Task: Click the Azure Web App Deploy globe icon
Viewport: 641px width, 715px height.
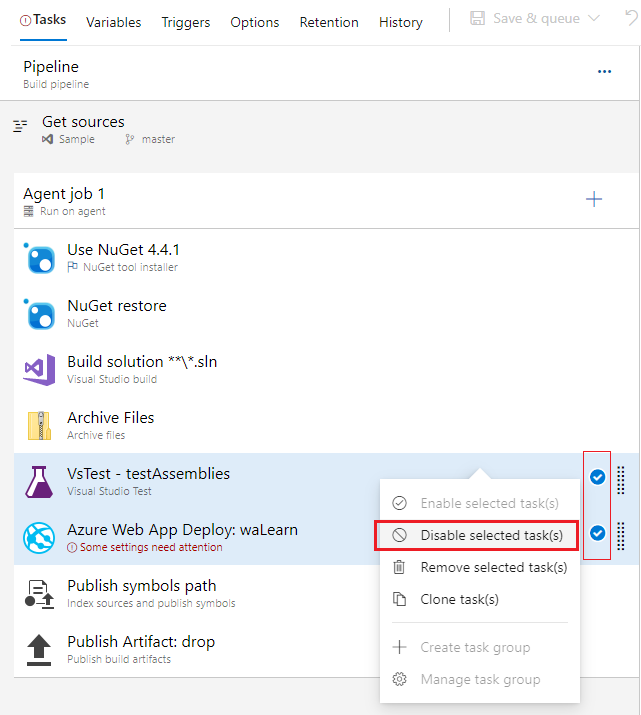Action: click(x=39, y=538)
